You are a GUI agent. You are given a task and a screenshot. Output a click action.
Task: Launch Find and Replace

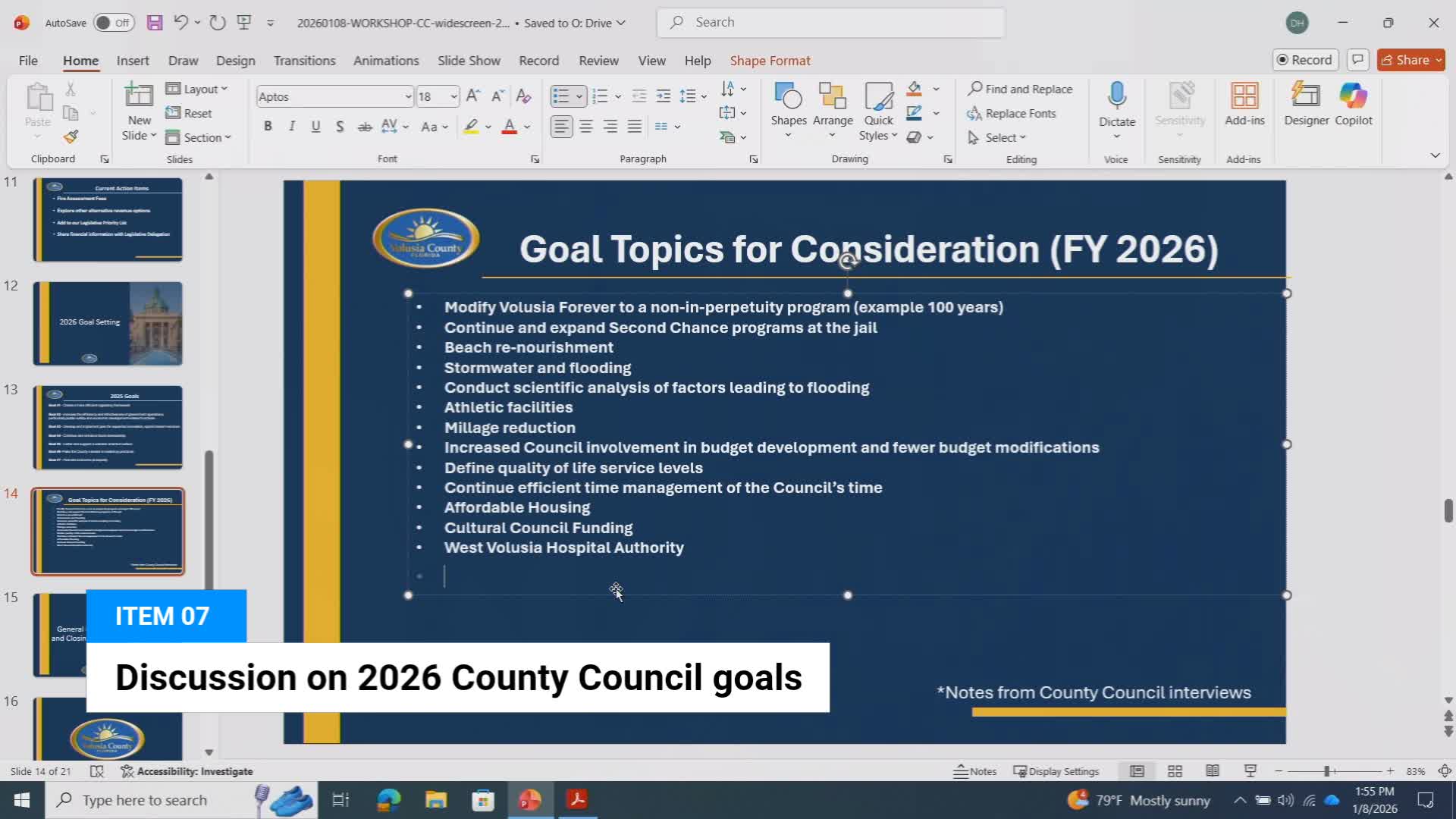tap(1021, 89)
